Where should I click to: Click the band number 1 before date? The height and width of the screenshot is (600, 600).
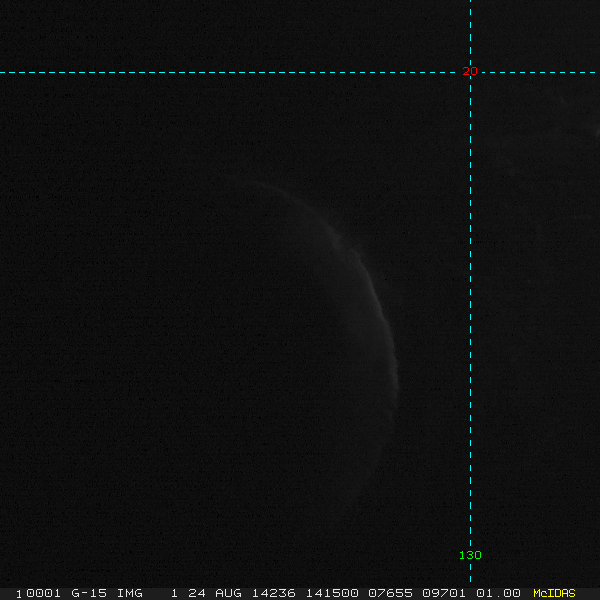[174, 593]
